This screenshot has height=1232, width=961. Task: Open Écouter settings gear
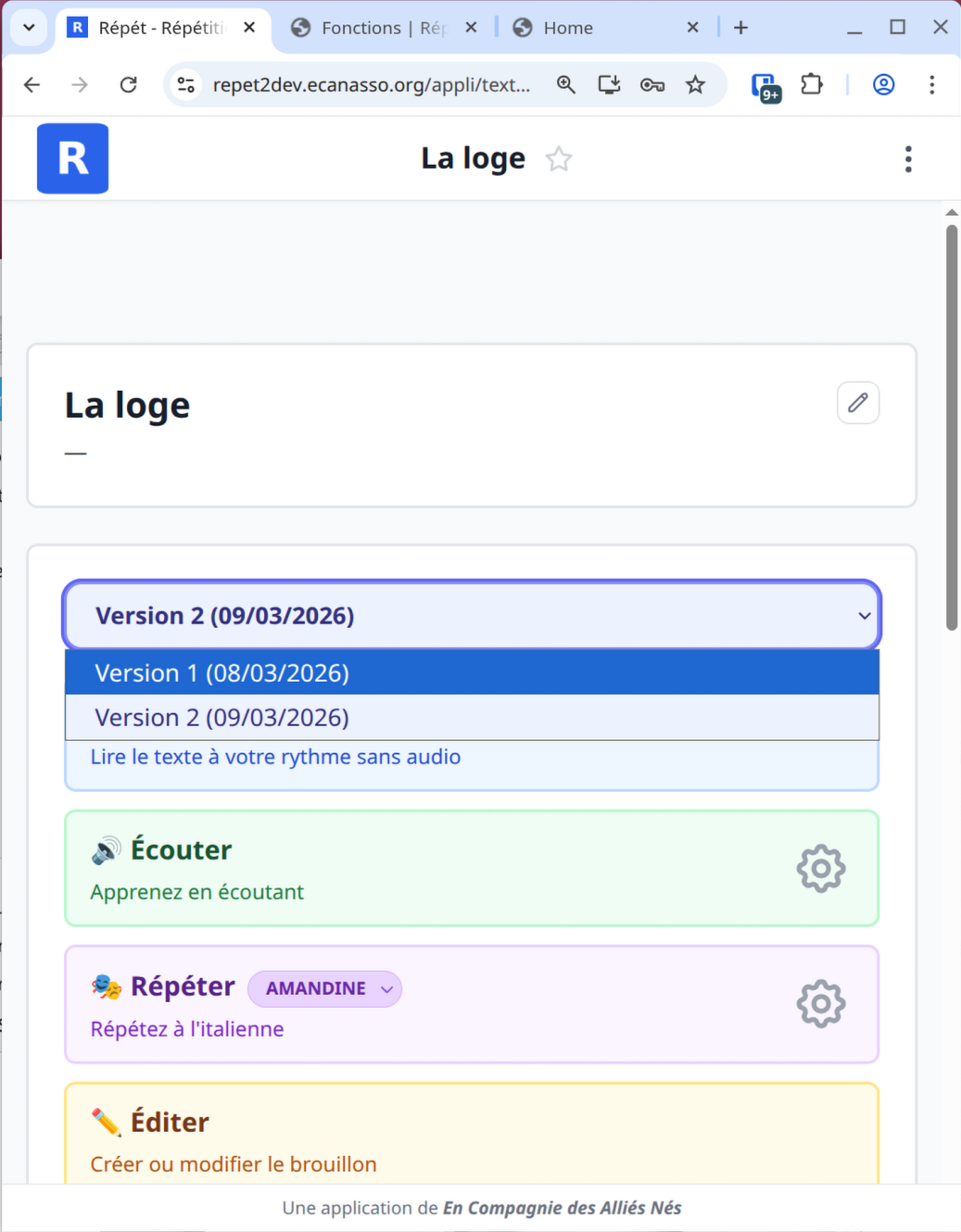click(821, 869)
